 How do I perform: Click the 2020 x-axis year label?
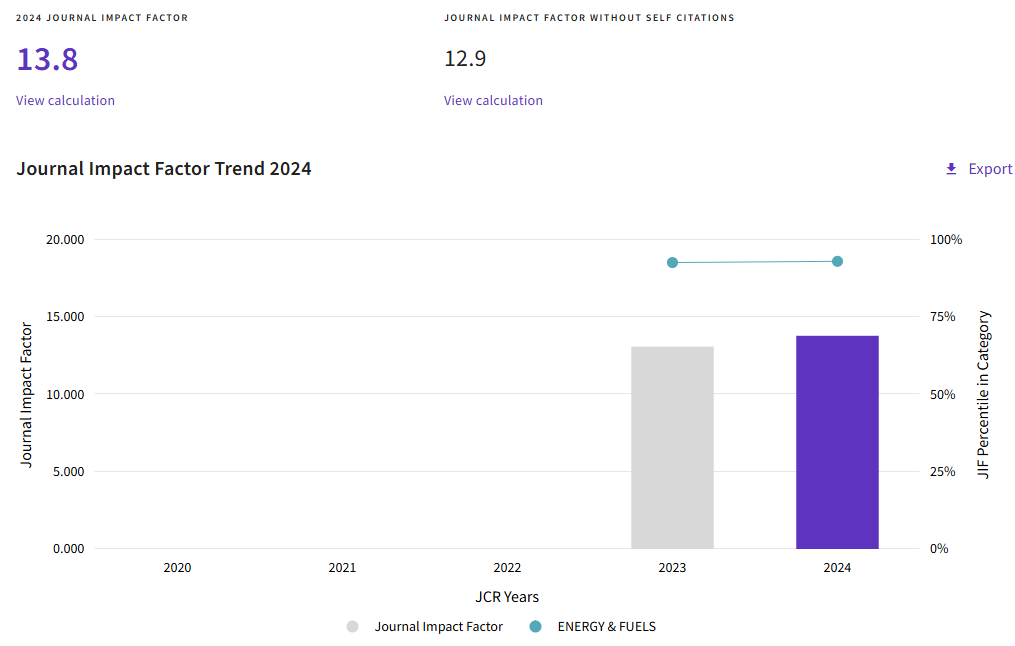coord(177,568)
